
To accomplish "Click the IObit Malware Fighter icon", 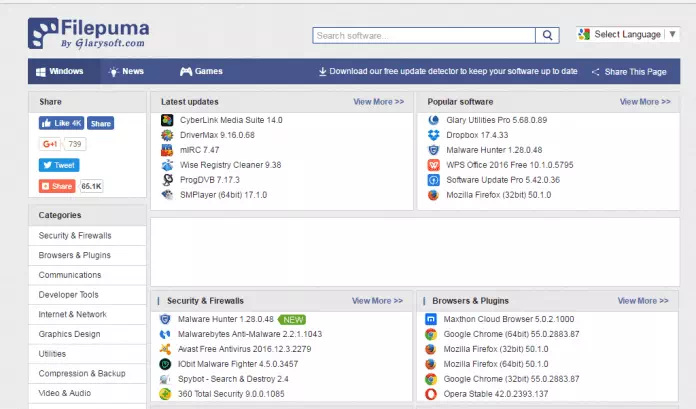I will (x=165, y=364).
